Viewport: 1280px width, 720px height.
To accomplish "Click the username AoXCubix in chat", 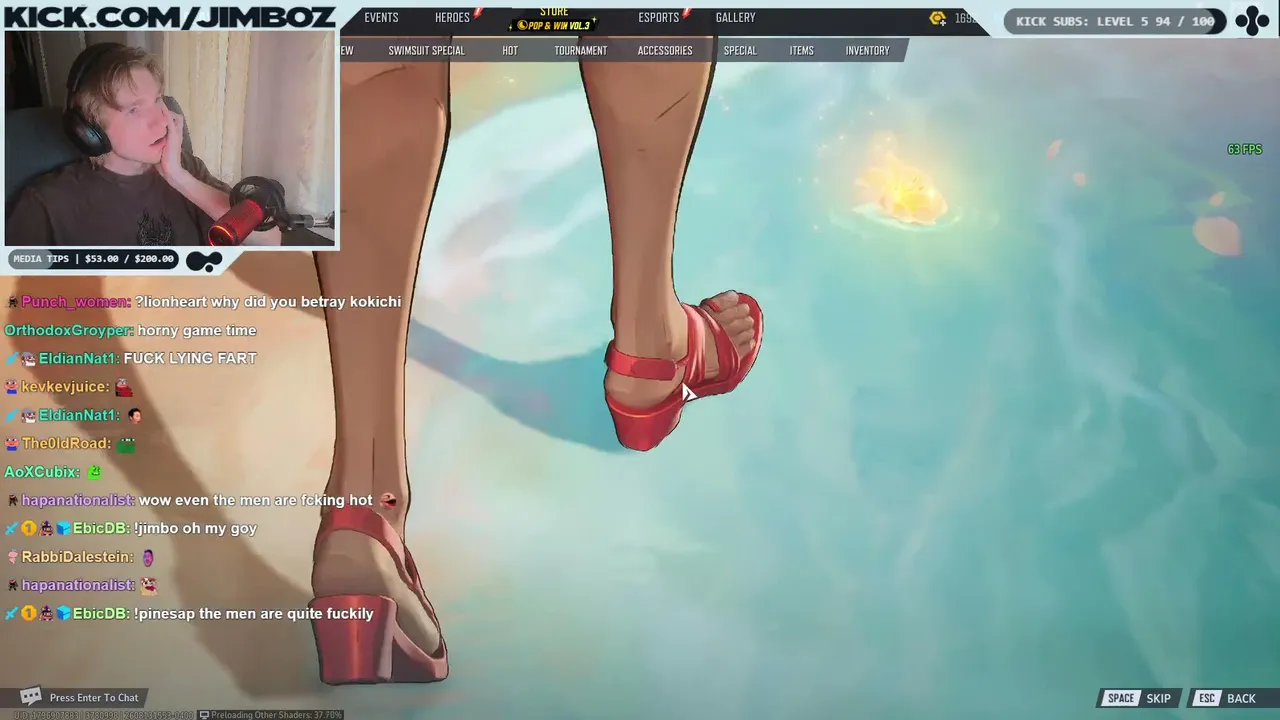I will [x=41, y=472].
